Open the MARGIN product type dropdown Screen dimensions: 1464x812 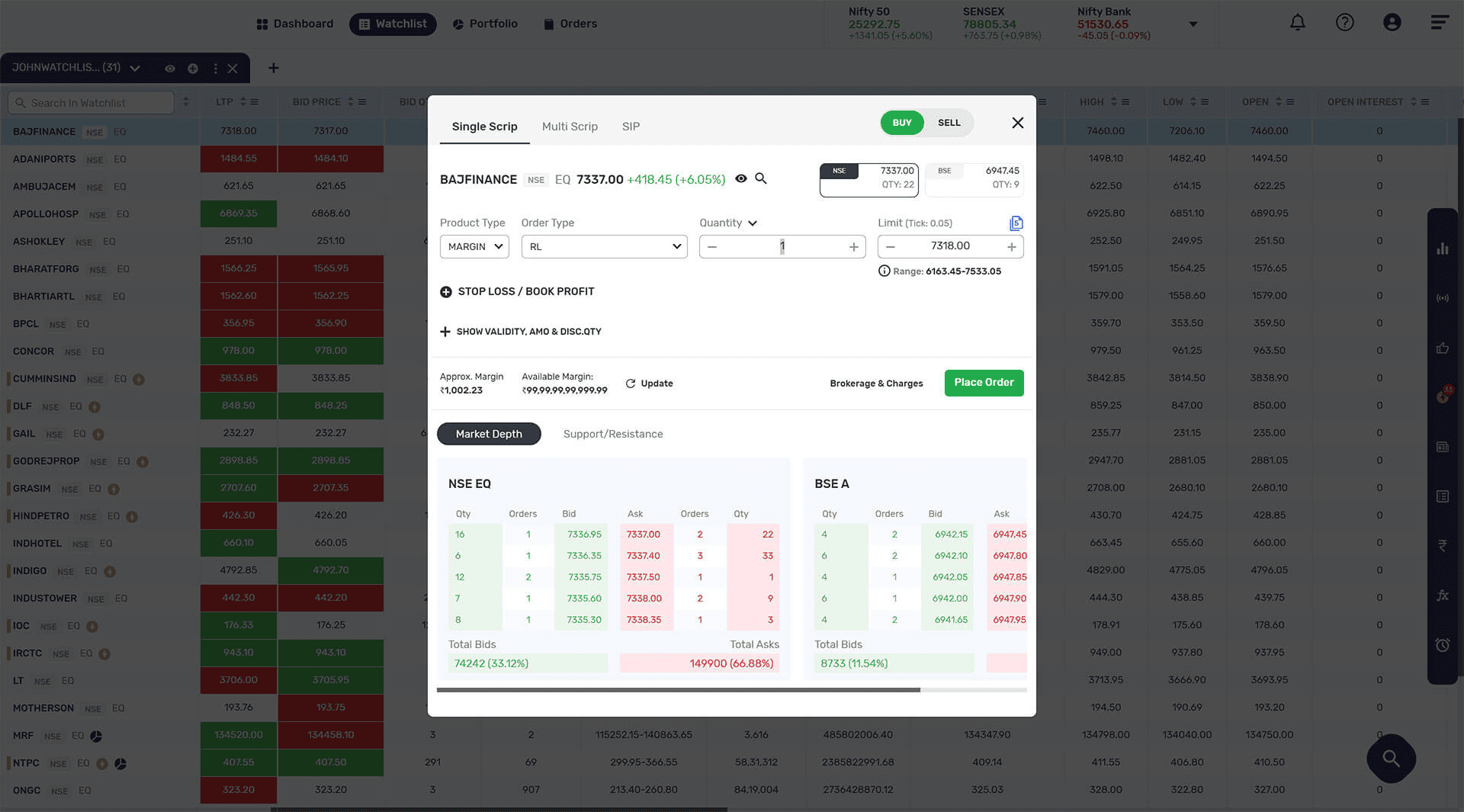474,247
